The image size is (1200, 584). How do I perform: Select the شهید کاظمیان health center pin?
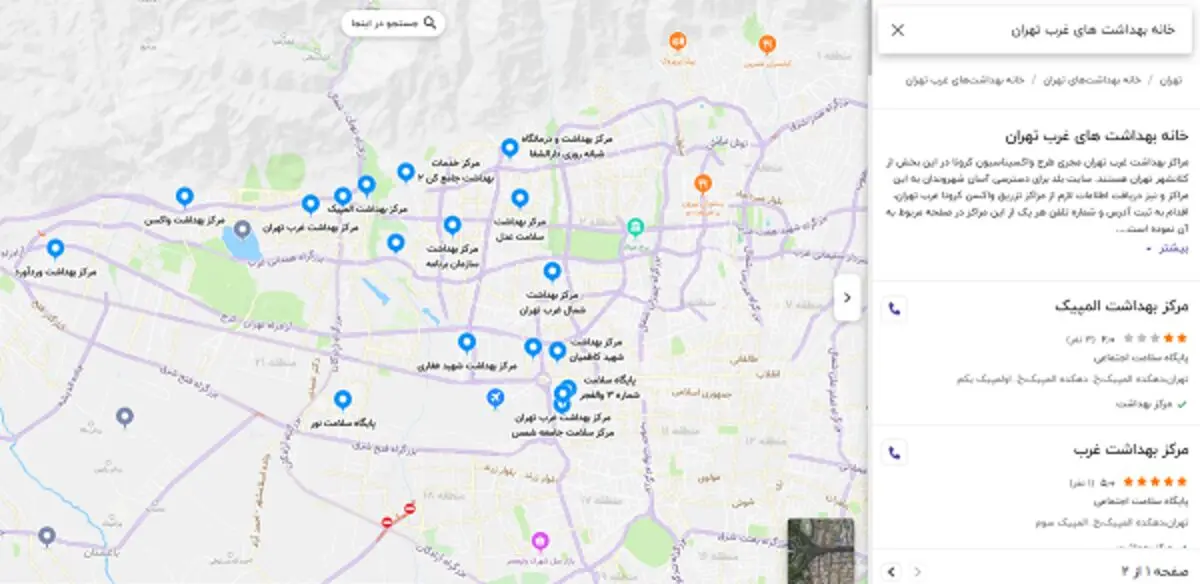click(557, 351)
